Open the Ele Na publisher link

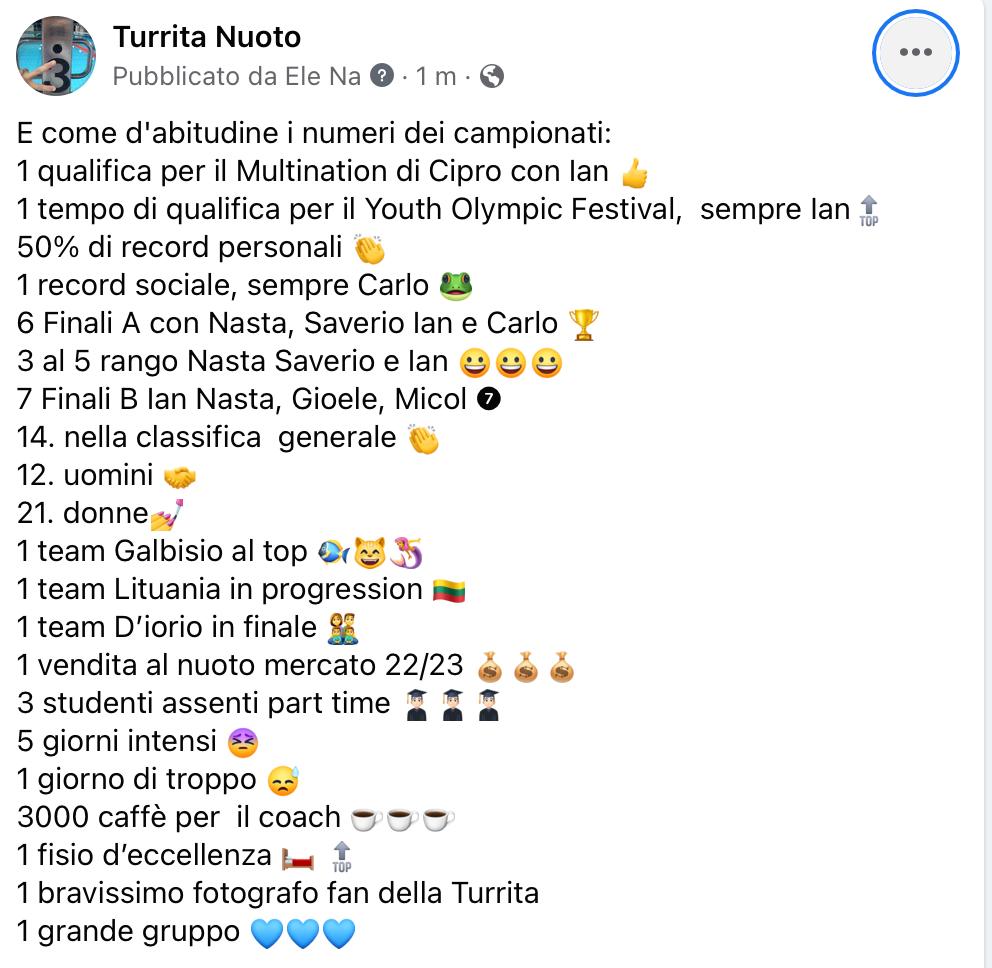point(323,77)
